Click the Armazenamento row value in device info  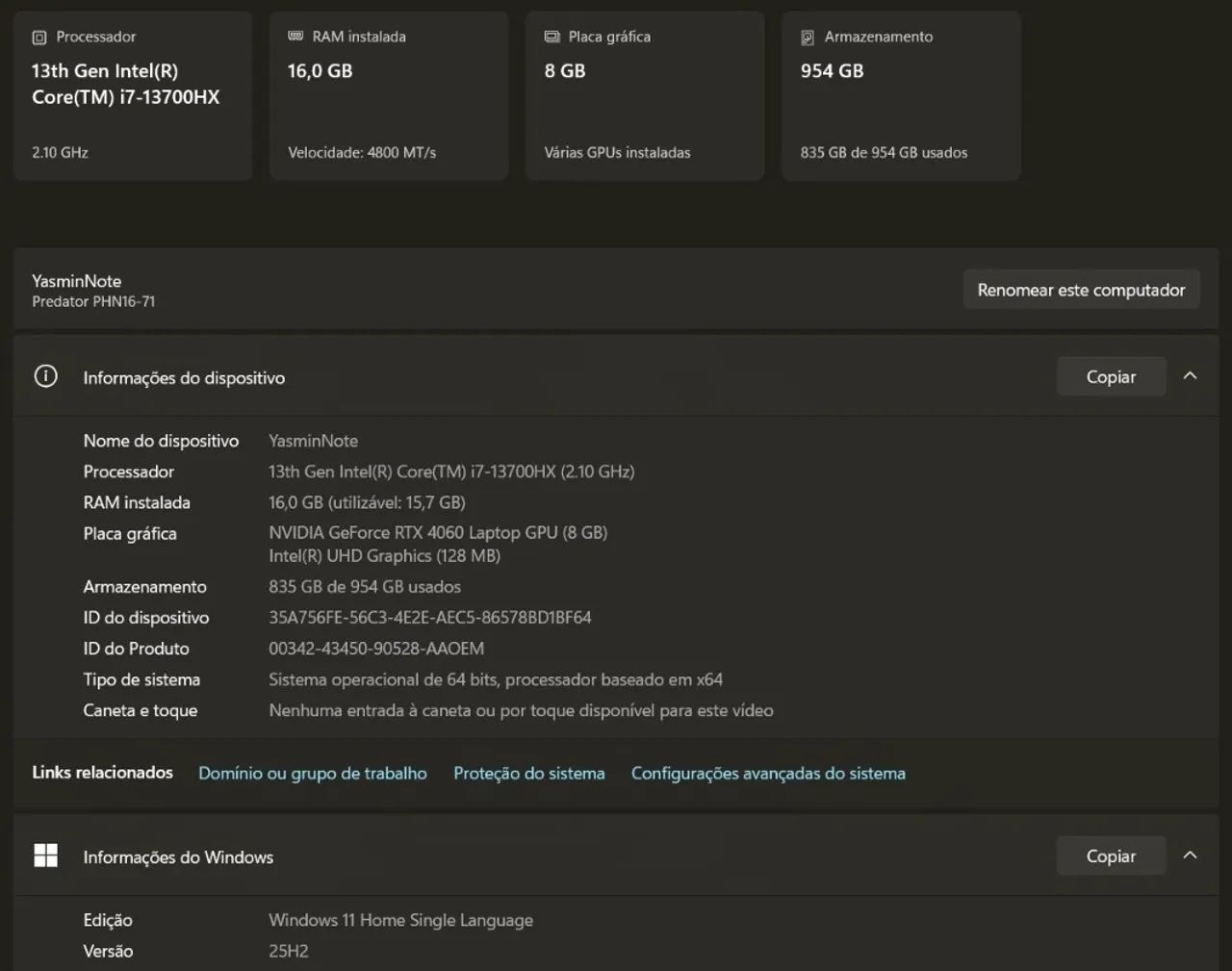tap(365, 586)
